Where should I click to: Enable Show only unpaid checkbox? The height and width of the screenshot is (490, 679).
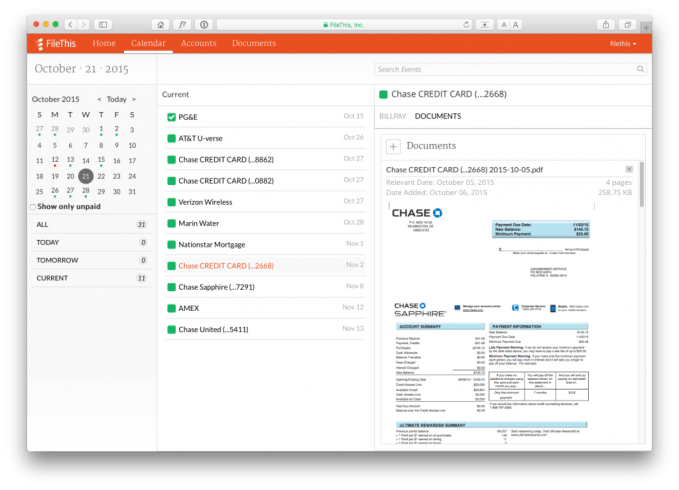(x=33, y=207)
